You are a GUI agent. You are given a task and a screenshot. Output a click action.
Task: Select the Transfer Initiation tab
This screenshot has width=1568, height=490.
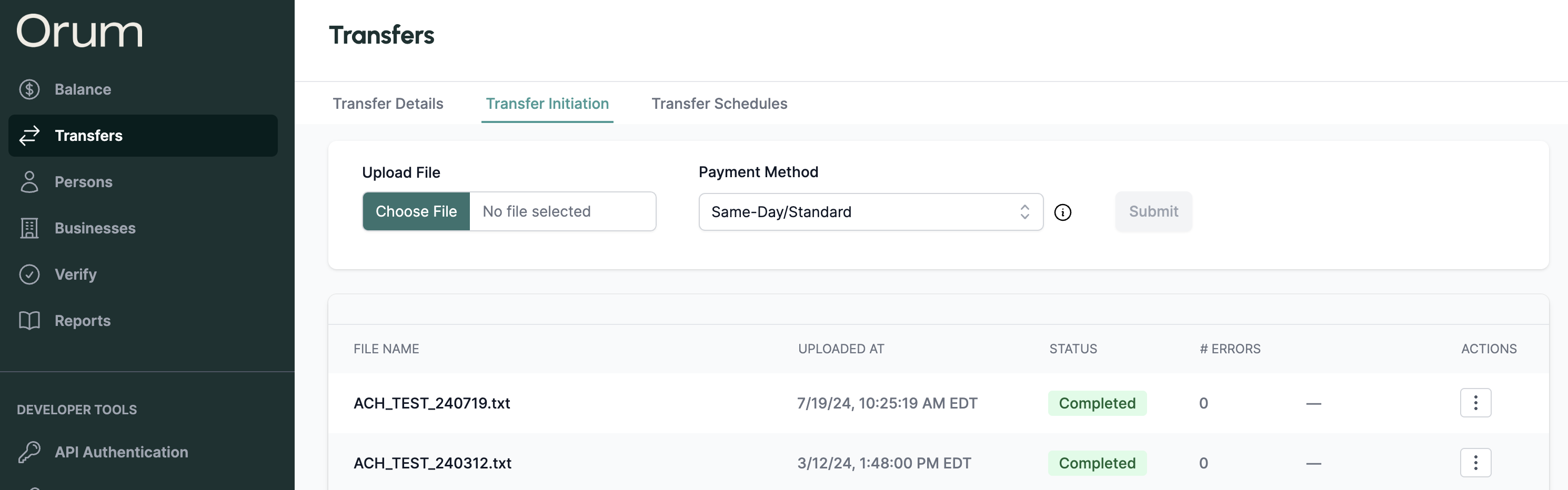547,104
